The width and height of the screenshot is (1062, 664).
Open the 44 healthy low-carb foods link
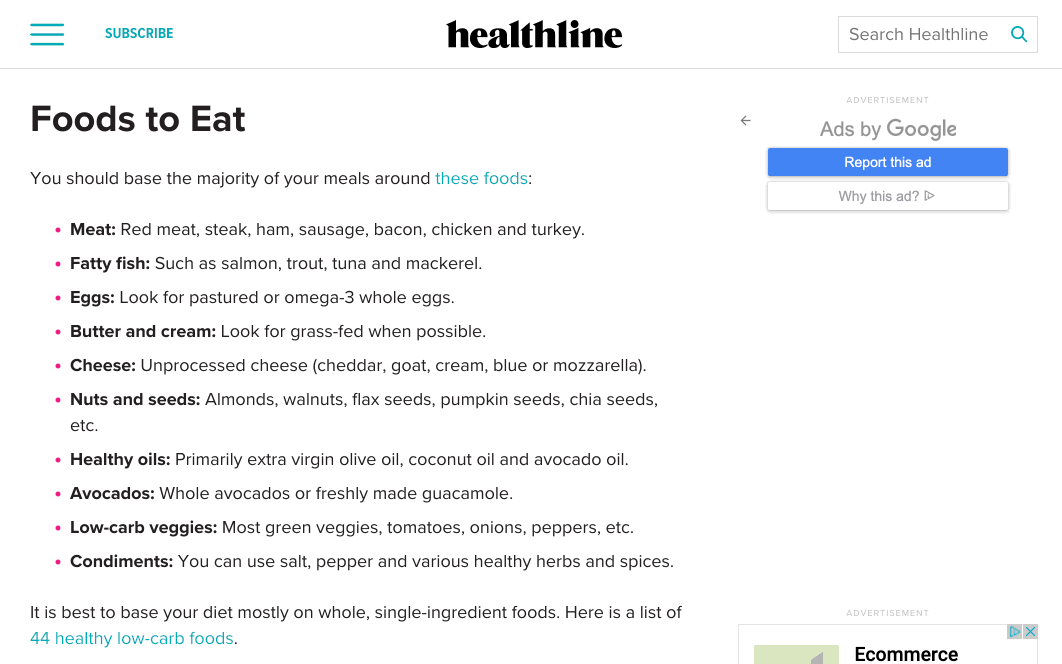[x=131, y=638]
